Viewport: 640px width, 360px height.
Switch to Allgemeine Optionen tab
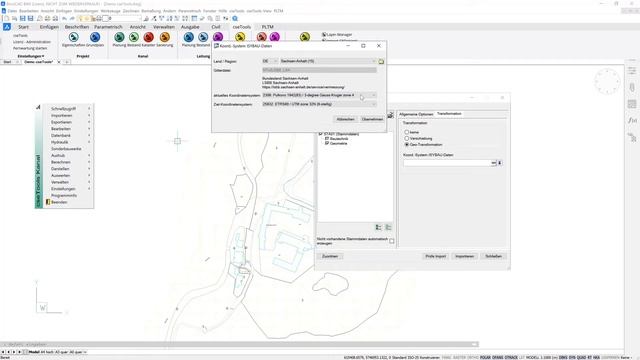click(x=416, y=114)
